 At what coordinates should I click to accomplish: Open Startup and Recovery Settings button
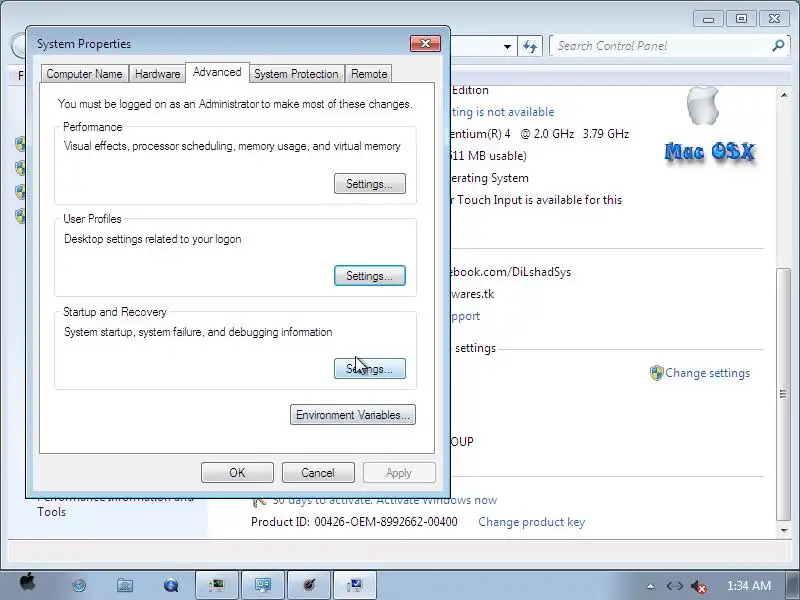click(x=370, y=368)
